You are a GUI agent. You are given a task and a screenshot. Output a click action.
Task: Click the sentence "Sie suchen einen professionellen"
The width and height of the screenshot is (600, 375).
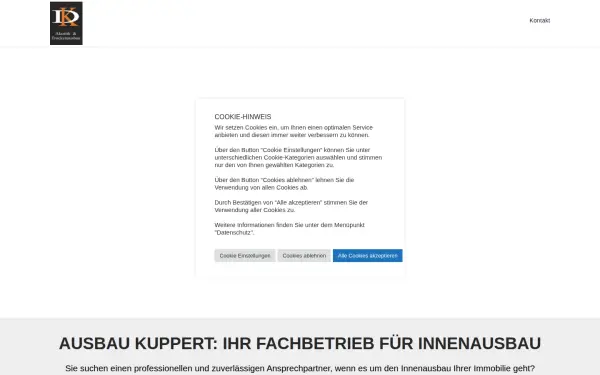click(x=300, y=368)
